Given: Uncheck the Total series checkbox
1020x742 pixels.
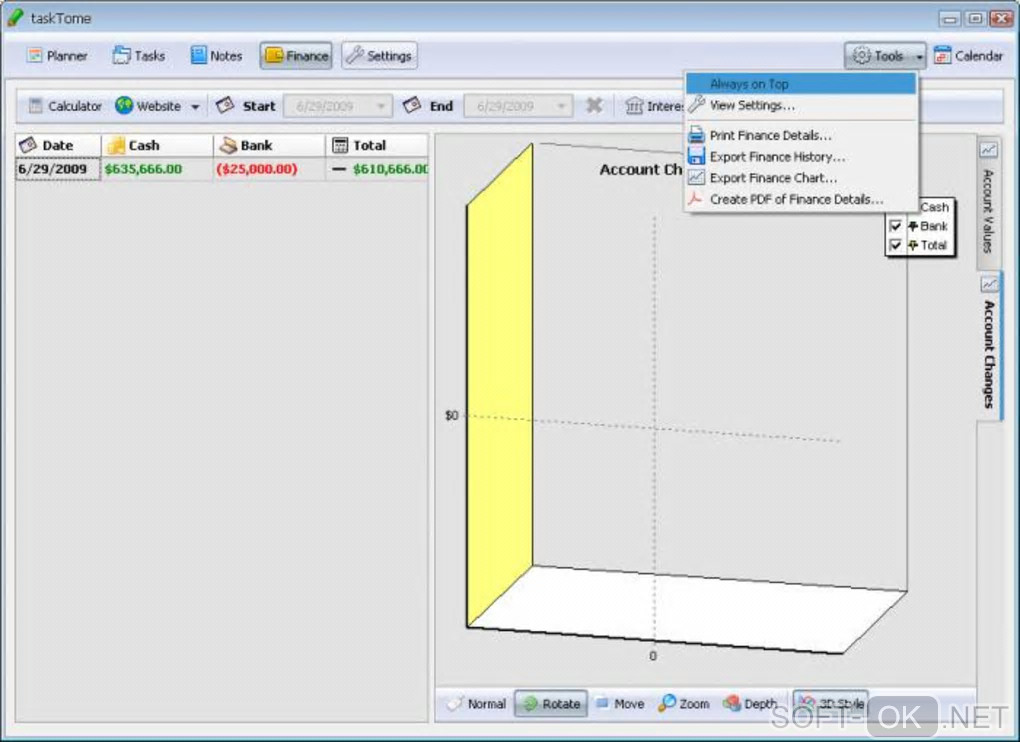Looking at the screenshot, I should pyautogui.click(x=895, y=245).
